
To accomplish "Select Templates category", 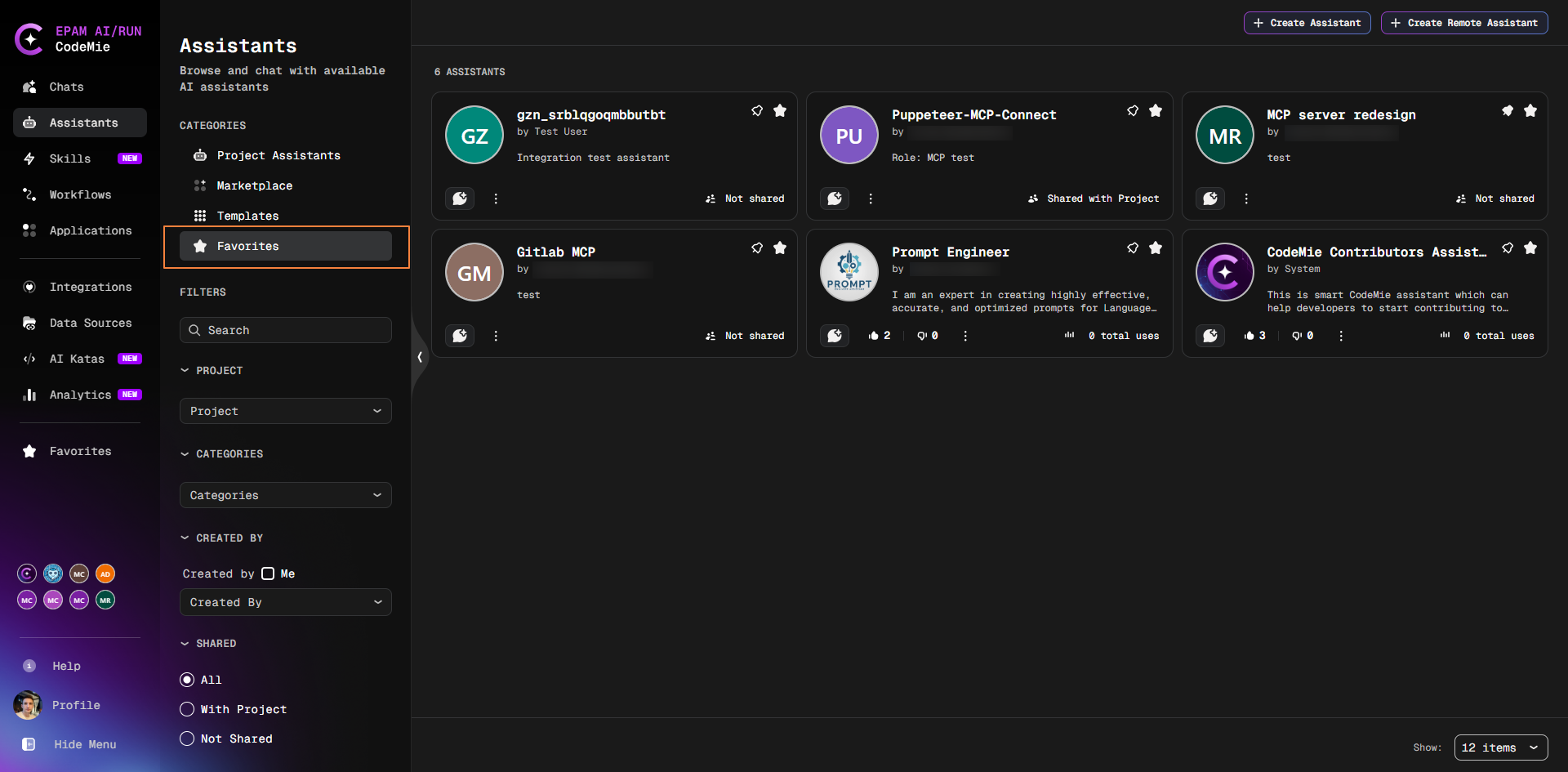I will click(286, 216).
